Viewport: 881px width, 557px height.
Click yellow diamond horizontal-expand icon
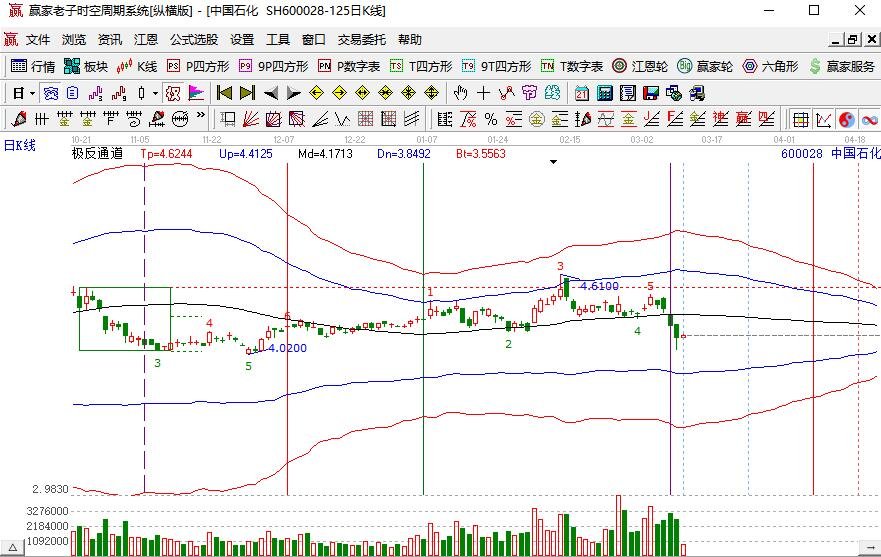[362, 93]
